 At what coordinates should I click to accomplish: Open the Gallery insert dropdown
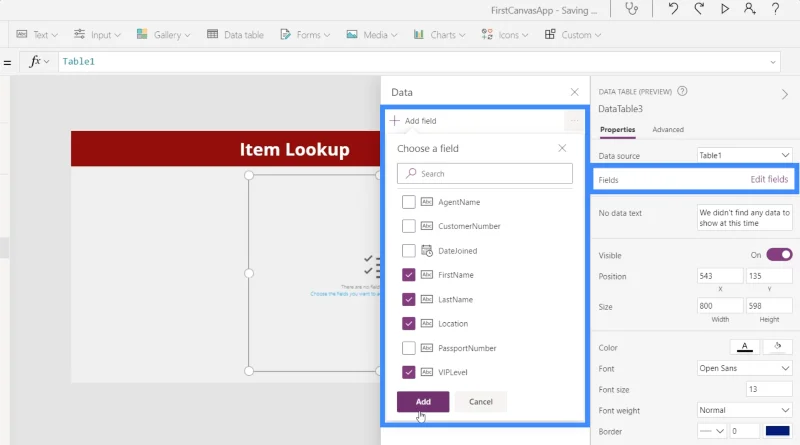(163, 35)
